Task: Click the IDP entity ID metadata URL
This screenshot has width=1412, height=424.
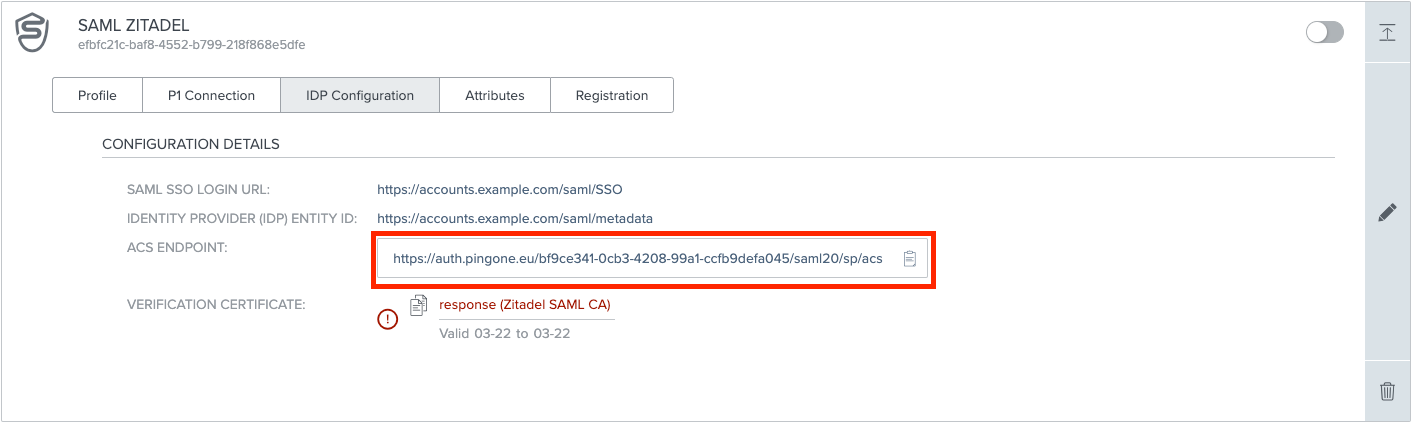Action: click(515, 218)
